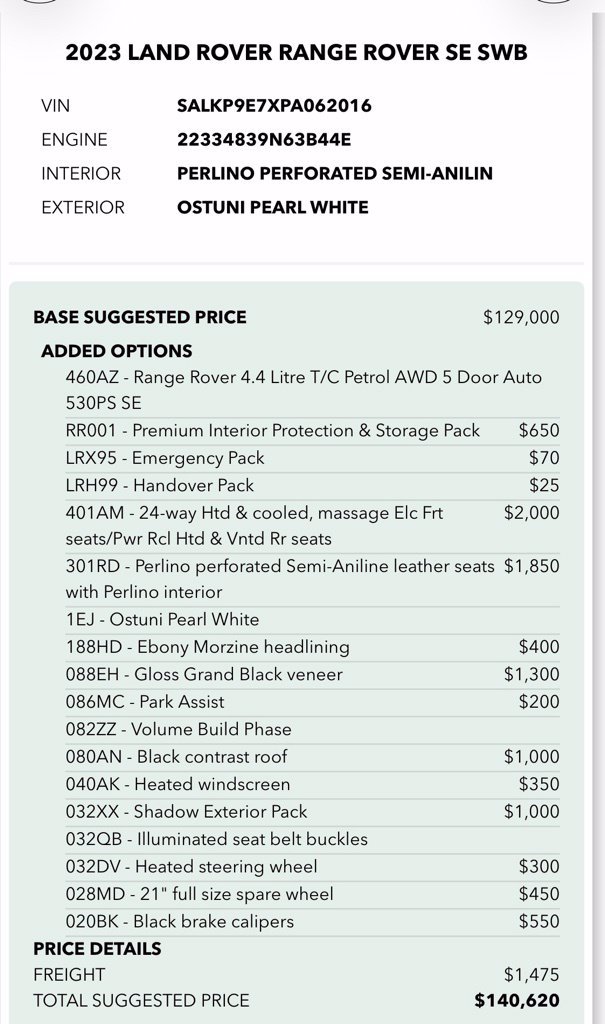Select the engine number 22334839N63B44E
Screen dimensions: 605x1024
[x=264, y=140]
